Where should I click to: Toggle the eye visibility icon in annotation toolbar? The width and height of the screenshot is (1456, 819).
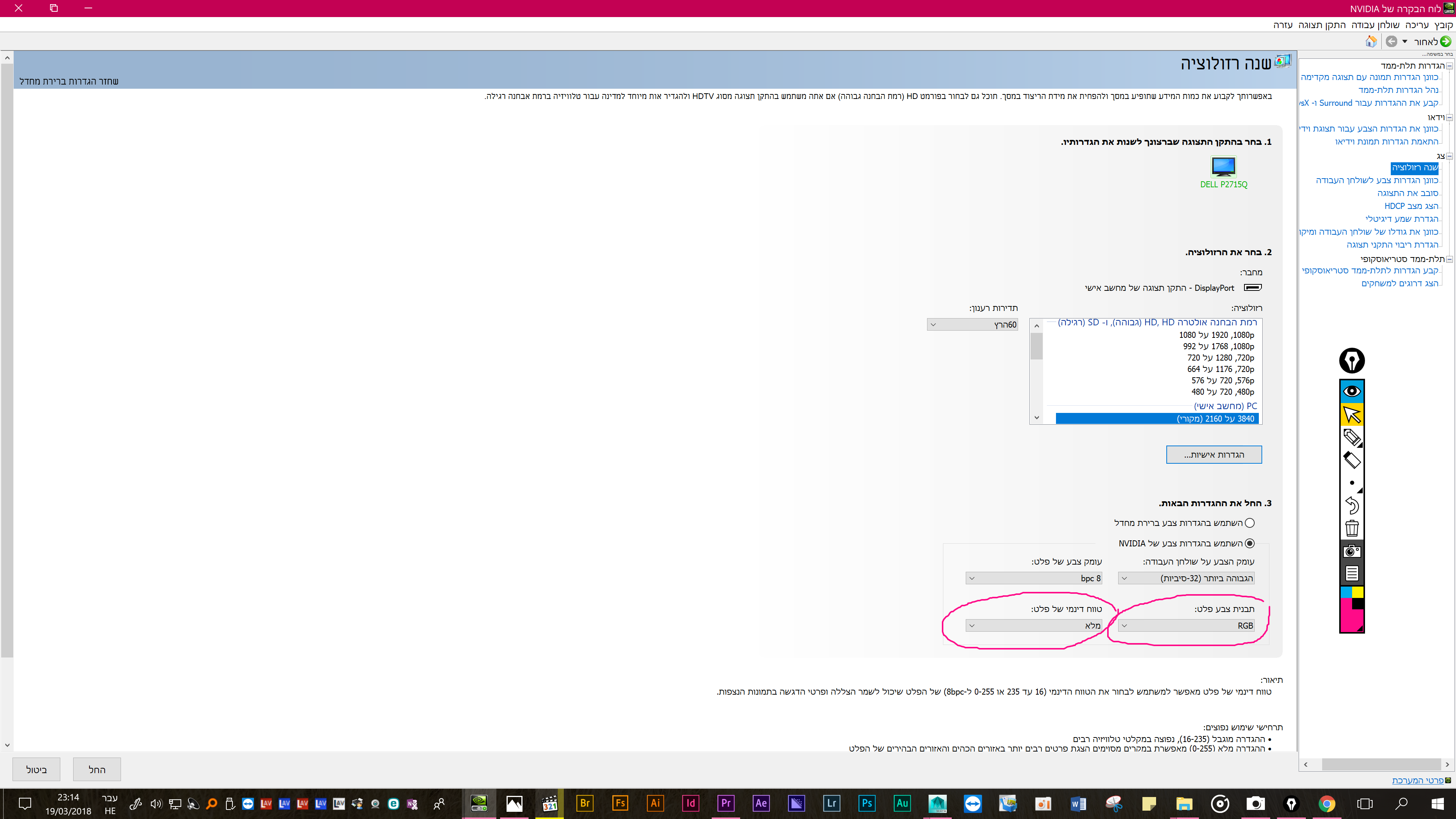[1351, 391]
